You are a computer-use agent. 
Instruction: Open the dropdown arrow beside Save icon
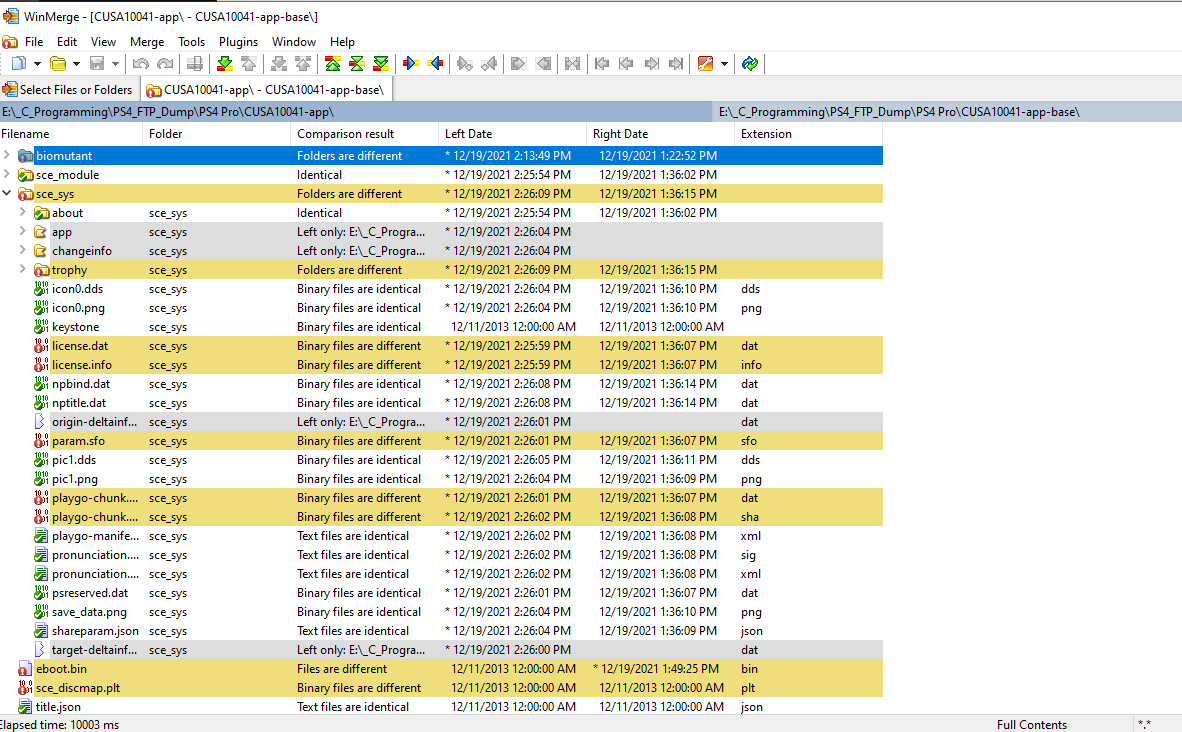[x=115, y=64]
